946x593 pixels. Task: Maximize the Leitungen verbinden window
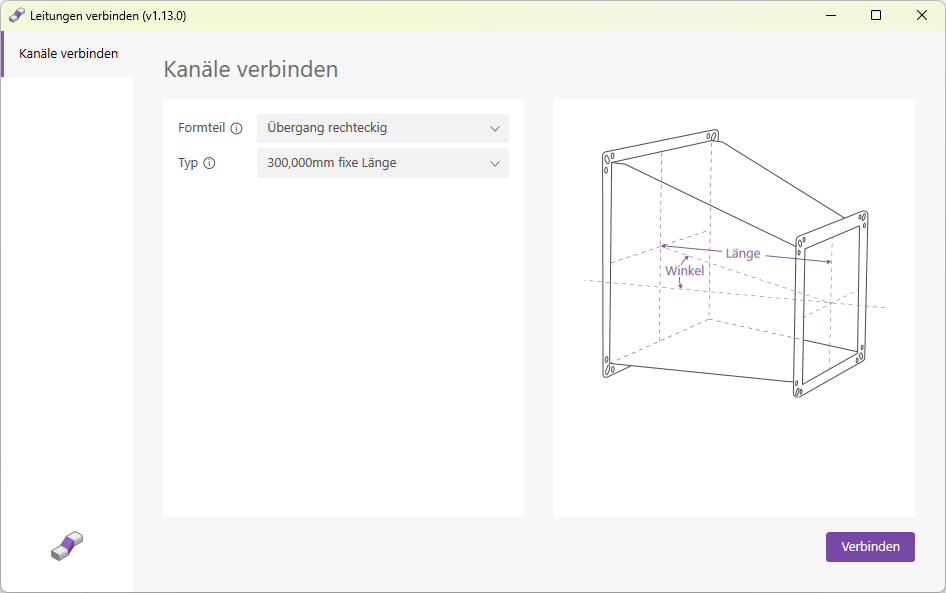click(876, 16)
